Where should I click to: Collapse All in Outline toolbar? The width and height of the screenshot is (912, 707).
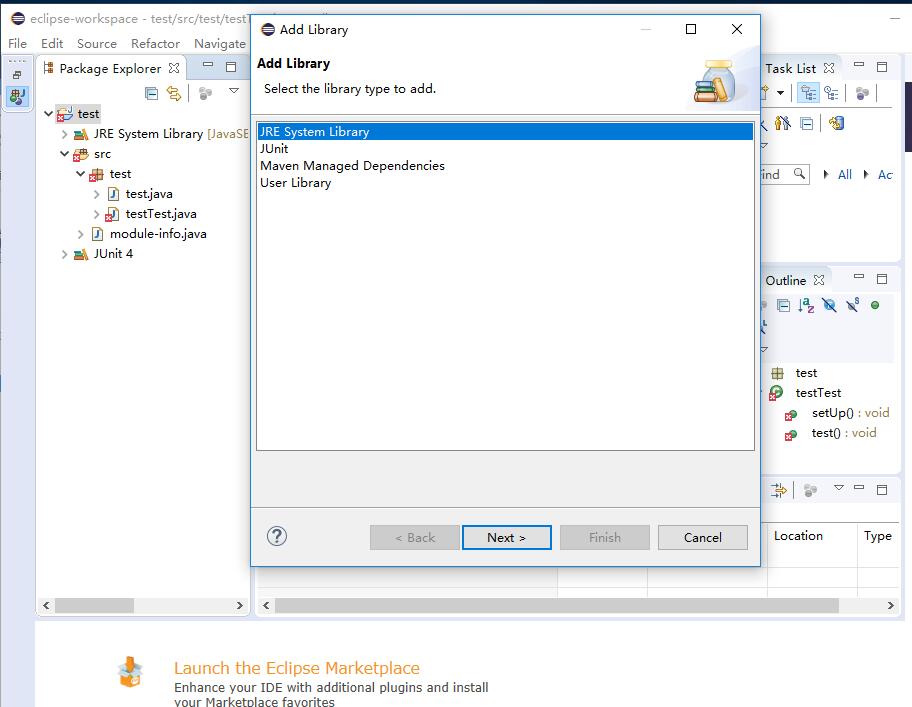783,305
